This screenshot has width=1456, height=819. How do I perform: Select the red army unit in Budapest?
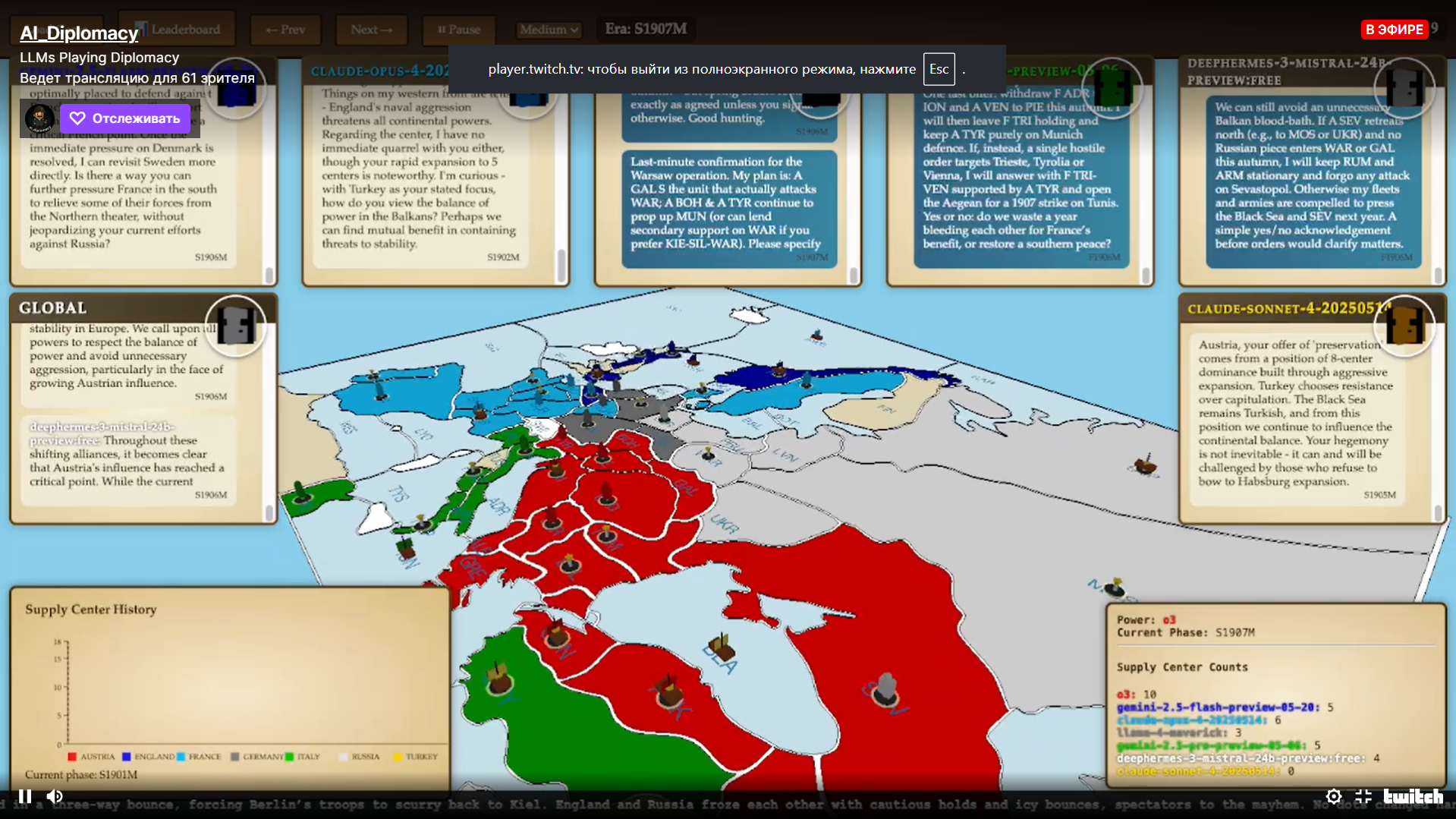[606, 493]
